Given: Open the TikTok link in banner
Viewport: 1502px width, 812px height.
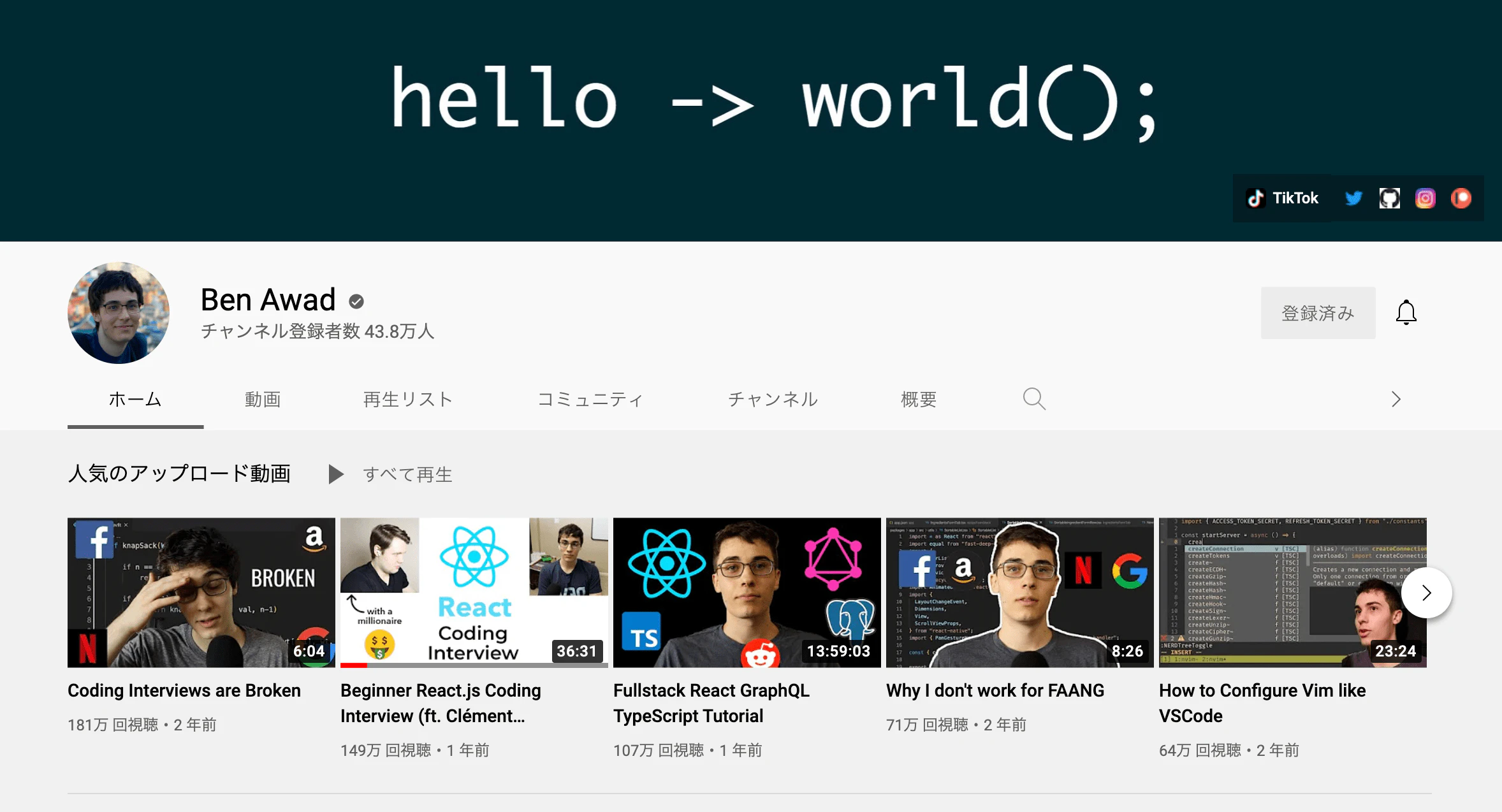Looking at the screenshot, I should click(1283, 198).
